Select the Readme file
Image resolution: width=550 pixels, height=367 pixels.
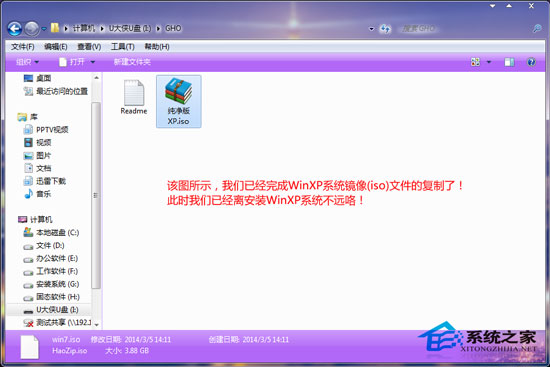(134, 98)
